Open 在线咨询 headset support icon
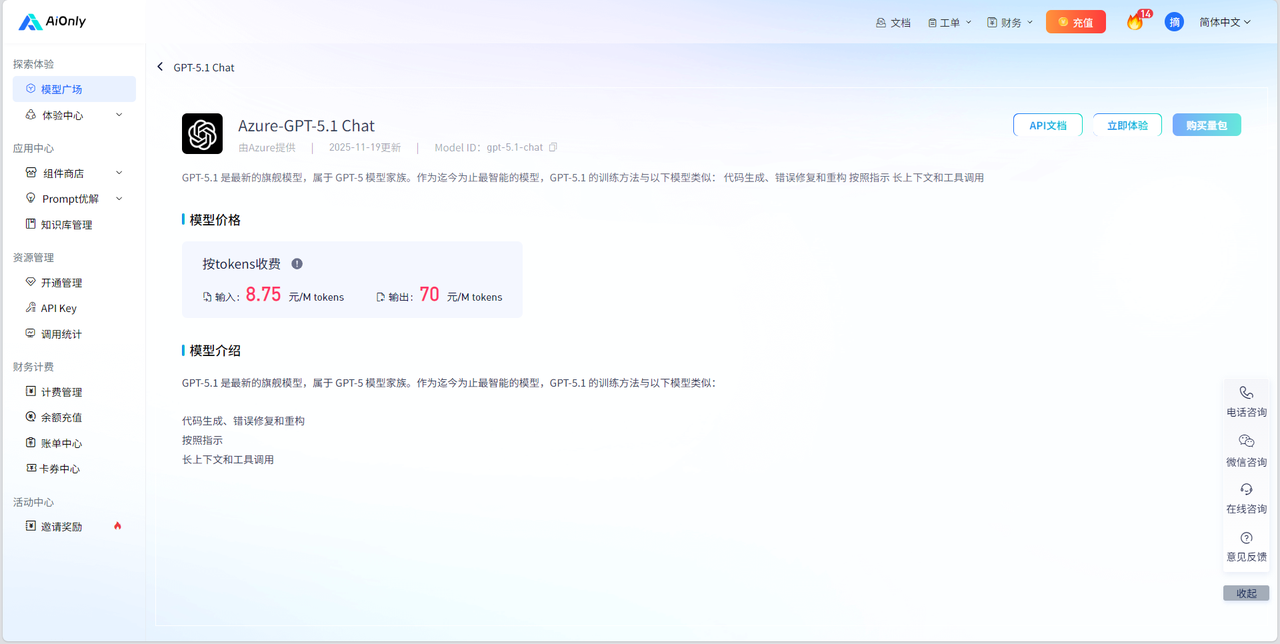 tap(1246, 489)
